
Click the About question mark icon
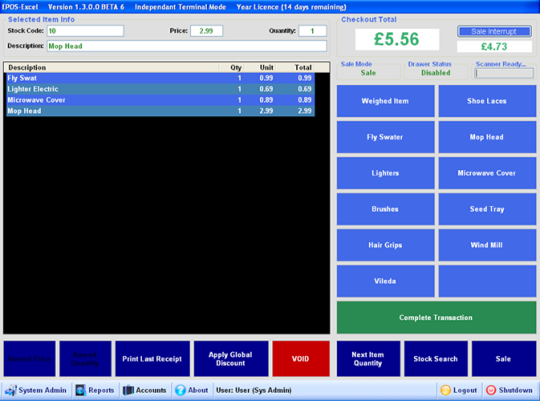(180, 390)
